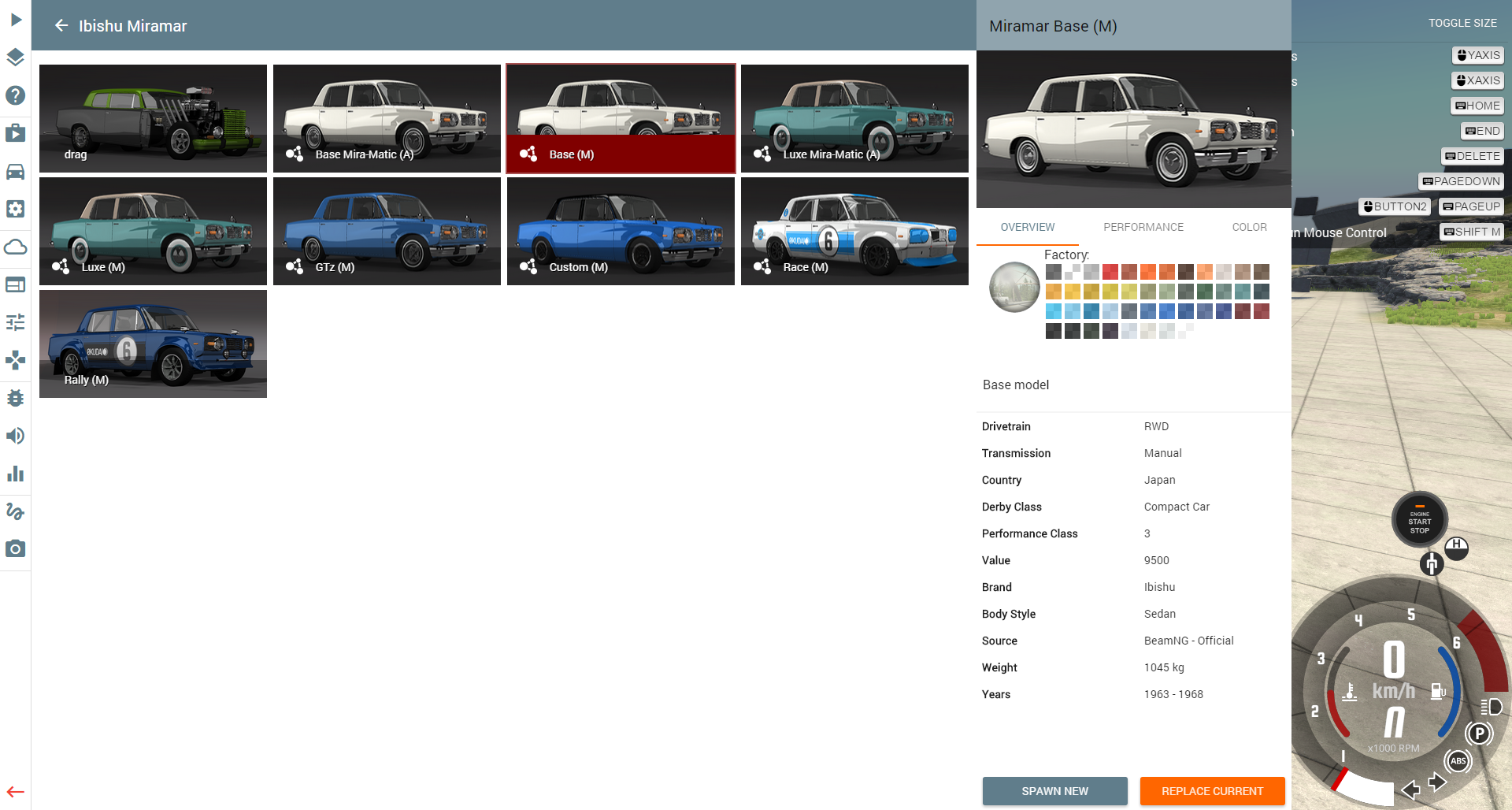Open the layers icon in the sidebar
1512x810 pixels.
pos(16,58)
